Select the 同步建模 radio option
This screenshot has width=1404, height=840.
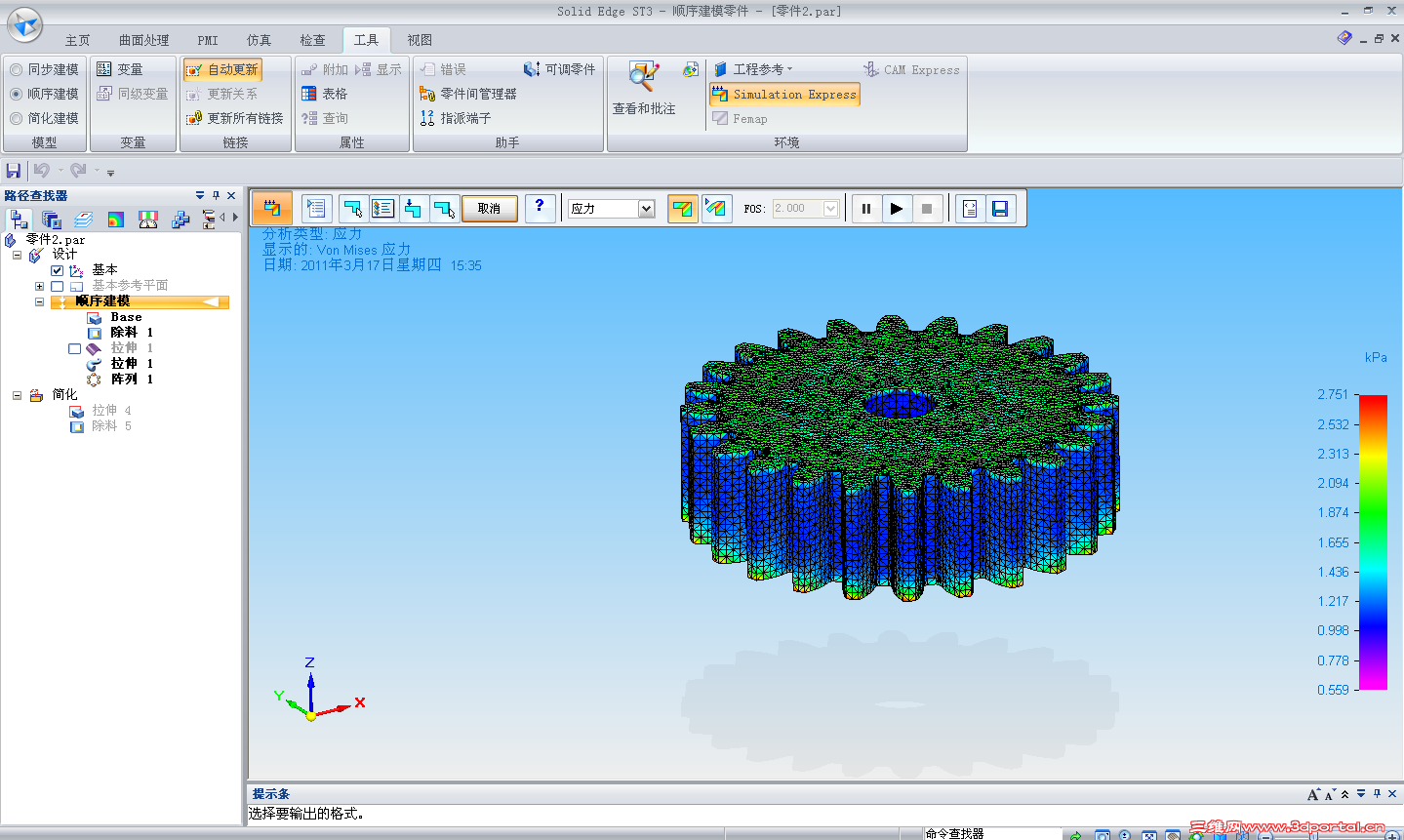tap(44, 69)
